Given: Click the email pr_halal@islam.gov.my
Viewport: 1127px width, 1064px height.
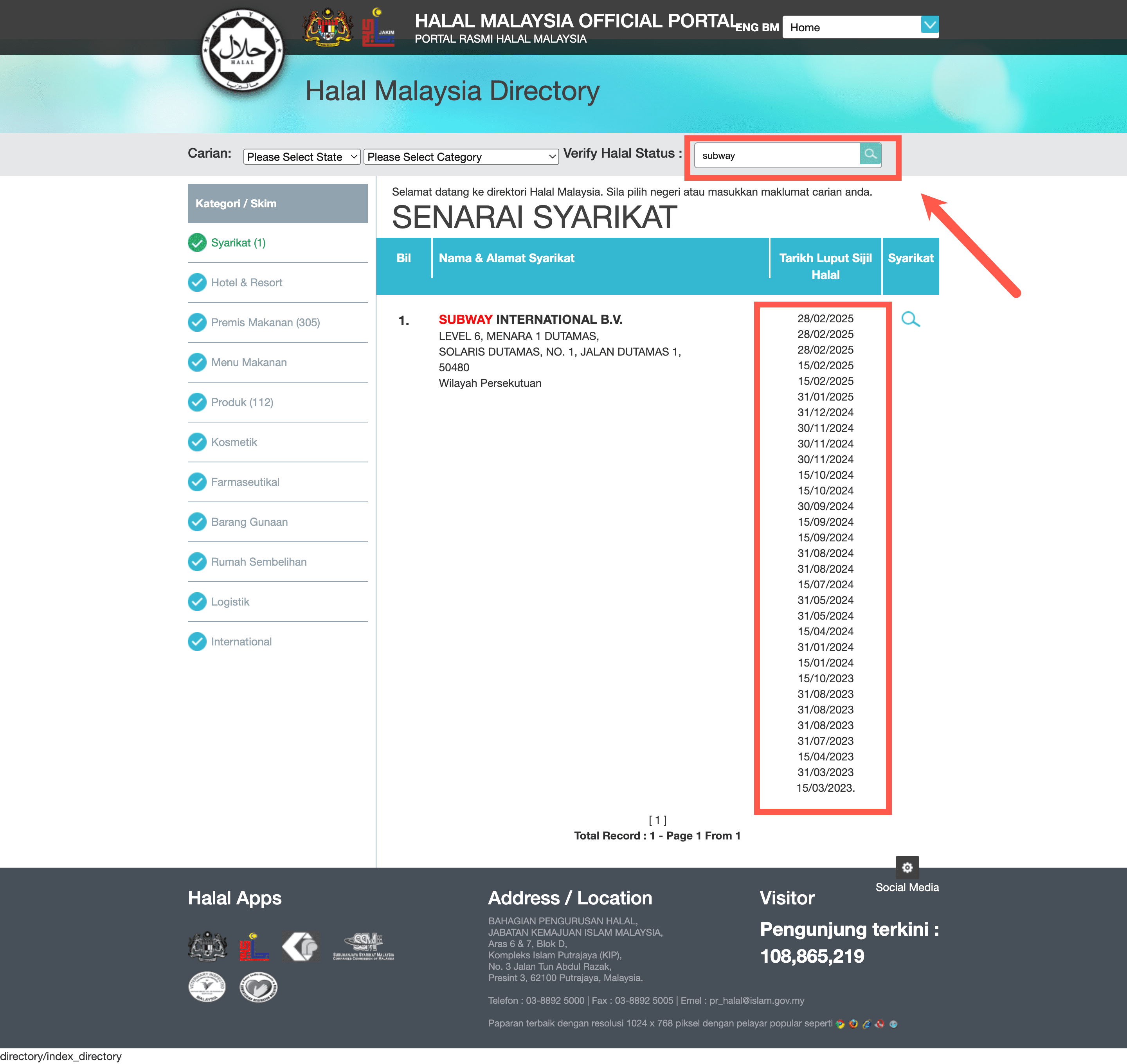Looking at the screenshot, I should pyautogui.click(x=756, y=1001).
